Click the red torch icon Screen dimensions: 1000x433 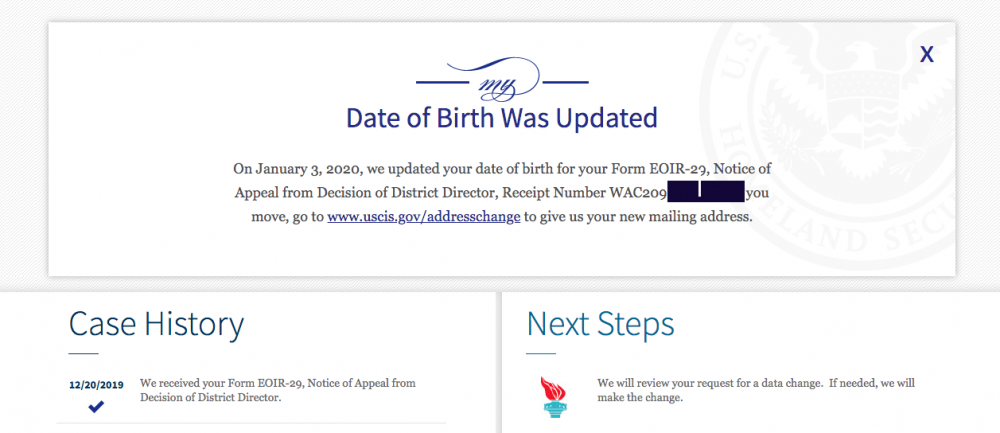click(554, 397)
